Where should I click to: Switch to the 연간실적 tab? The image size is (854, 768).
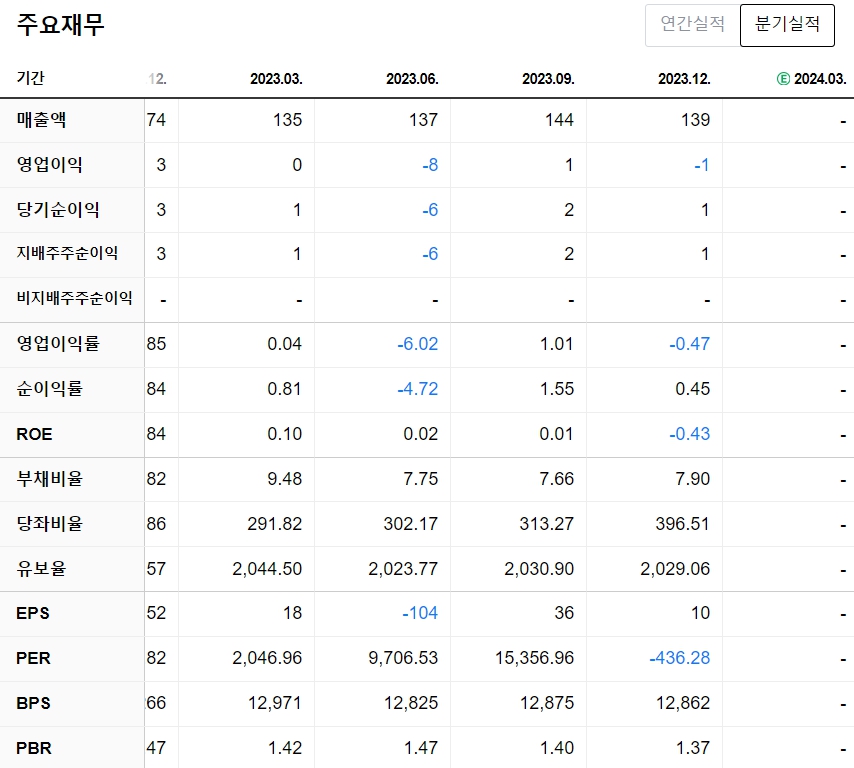click(x=692, y=25)
